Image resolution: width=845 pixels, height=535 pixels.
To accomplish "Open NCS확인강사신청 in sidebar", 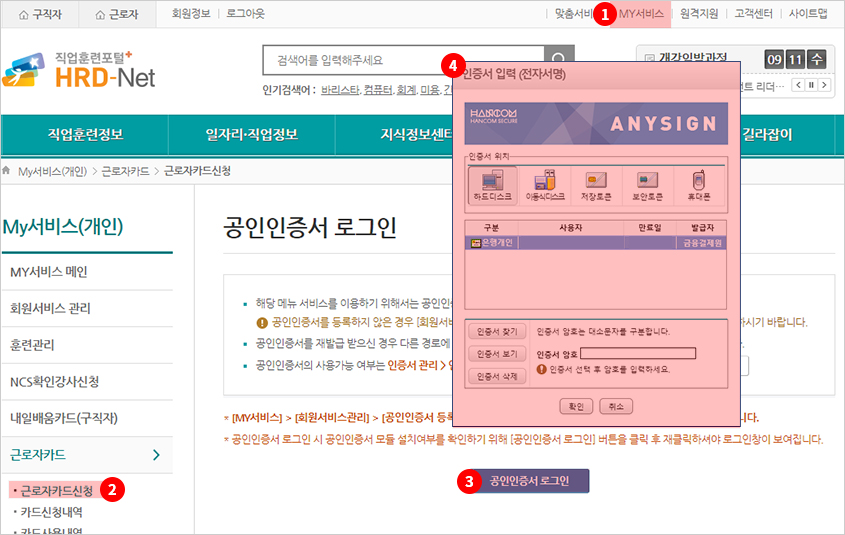I will tap(87, 382).
